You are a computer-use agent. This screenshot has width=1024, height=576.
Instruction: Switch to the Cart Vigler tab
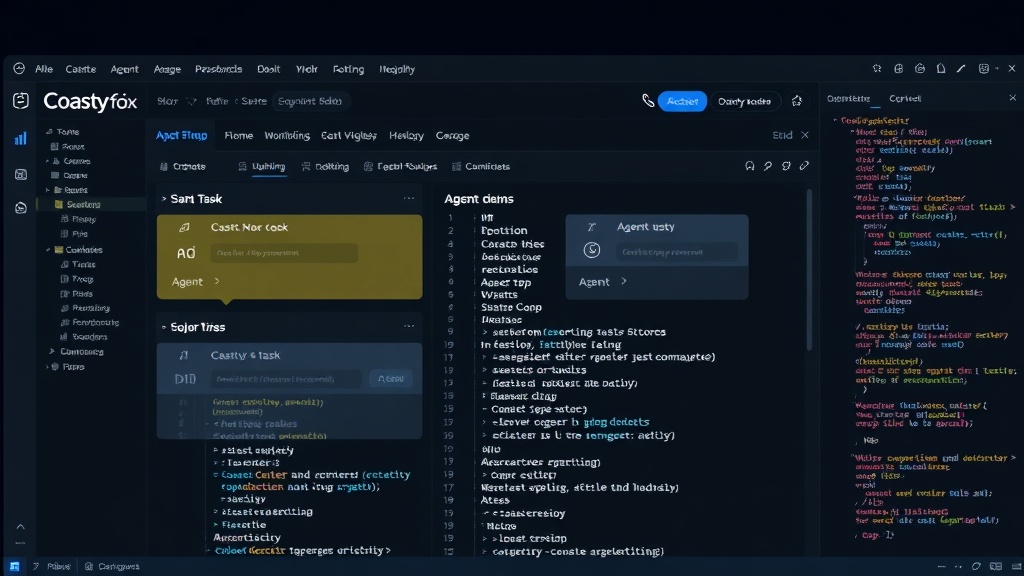pos(349,135)
